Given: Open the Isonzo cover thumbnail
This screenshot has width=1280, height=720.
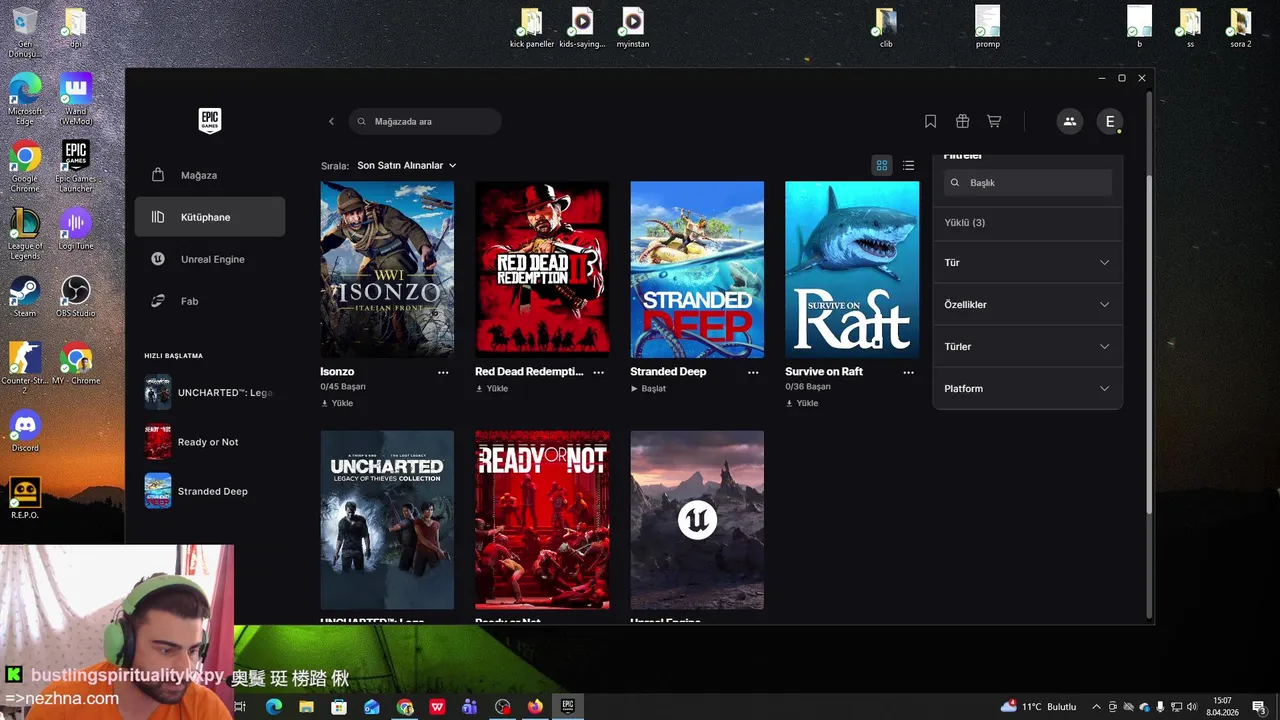Looking at the screenshot, I should (x=387, y=269).
